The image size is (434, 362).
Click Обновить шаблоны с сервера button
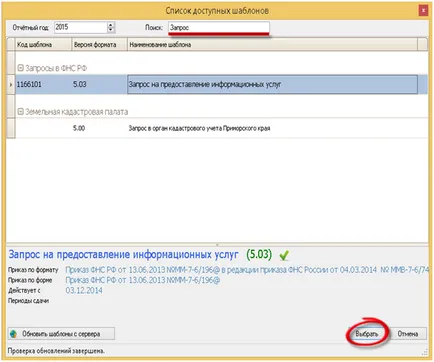point(61,334)
